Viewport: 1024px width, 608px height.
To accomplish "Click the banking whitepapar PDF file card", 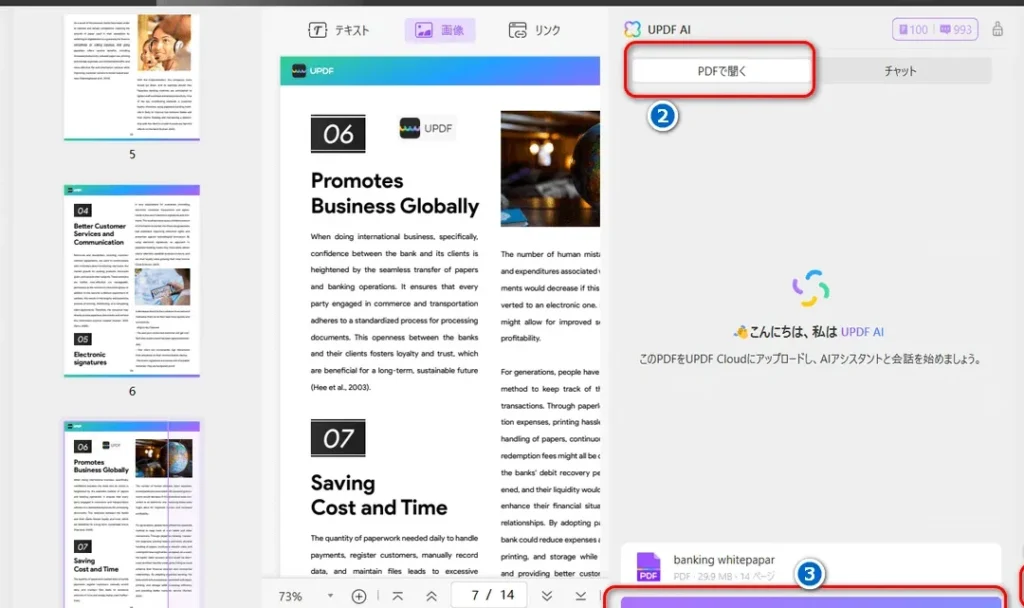I will coord(810,567).
